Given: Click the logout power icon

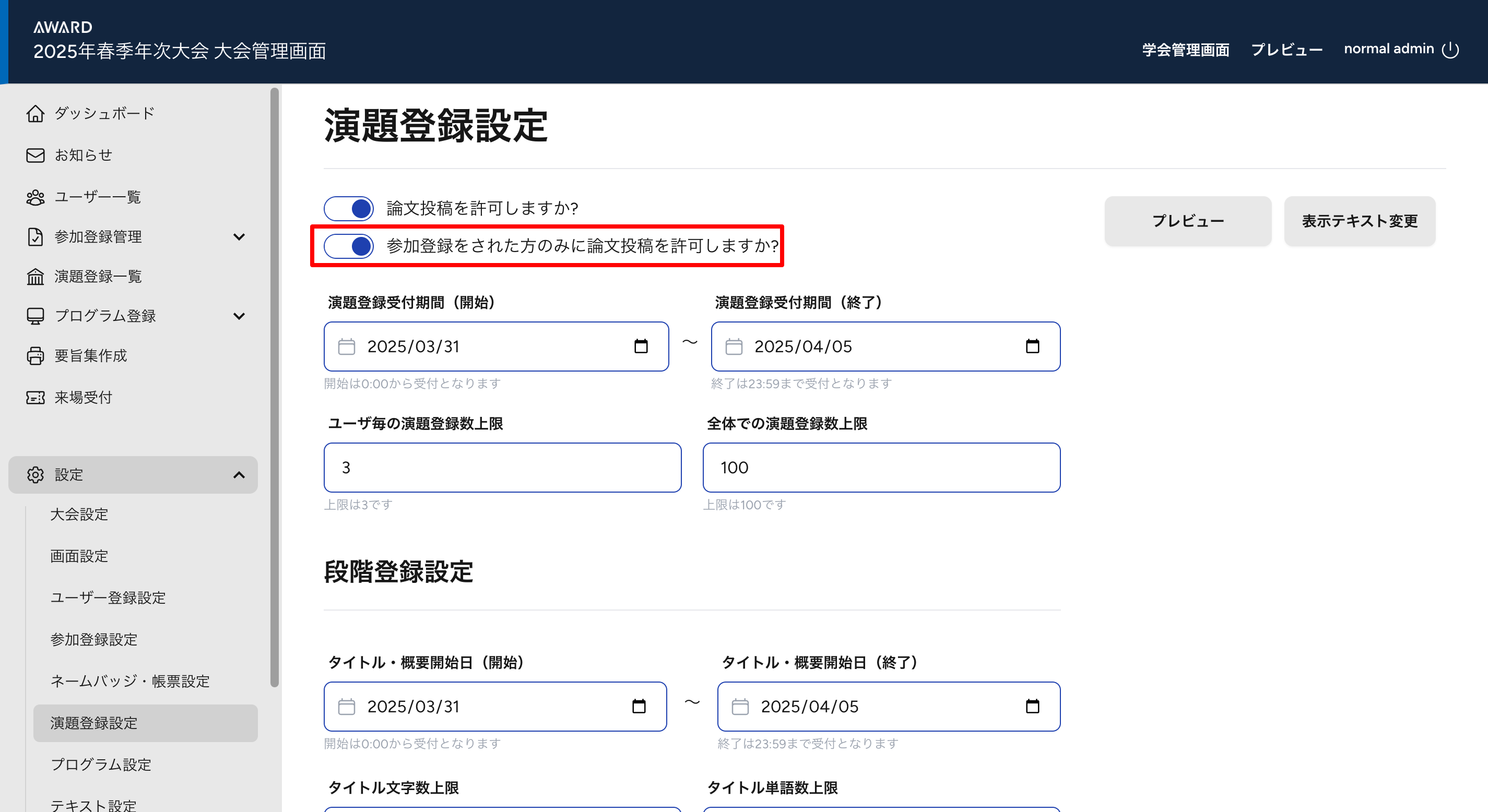Looking at the screenshot, I should pos(1450,50).
